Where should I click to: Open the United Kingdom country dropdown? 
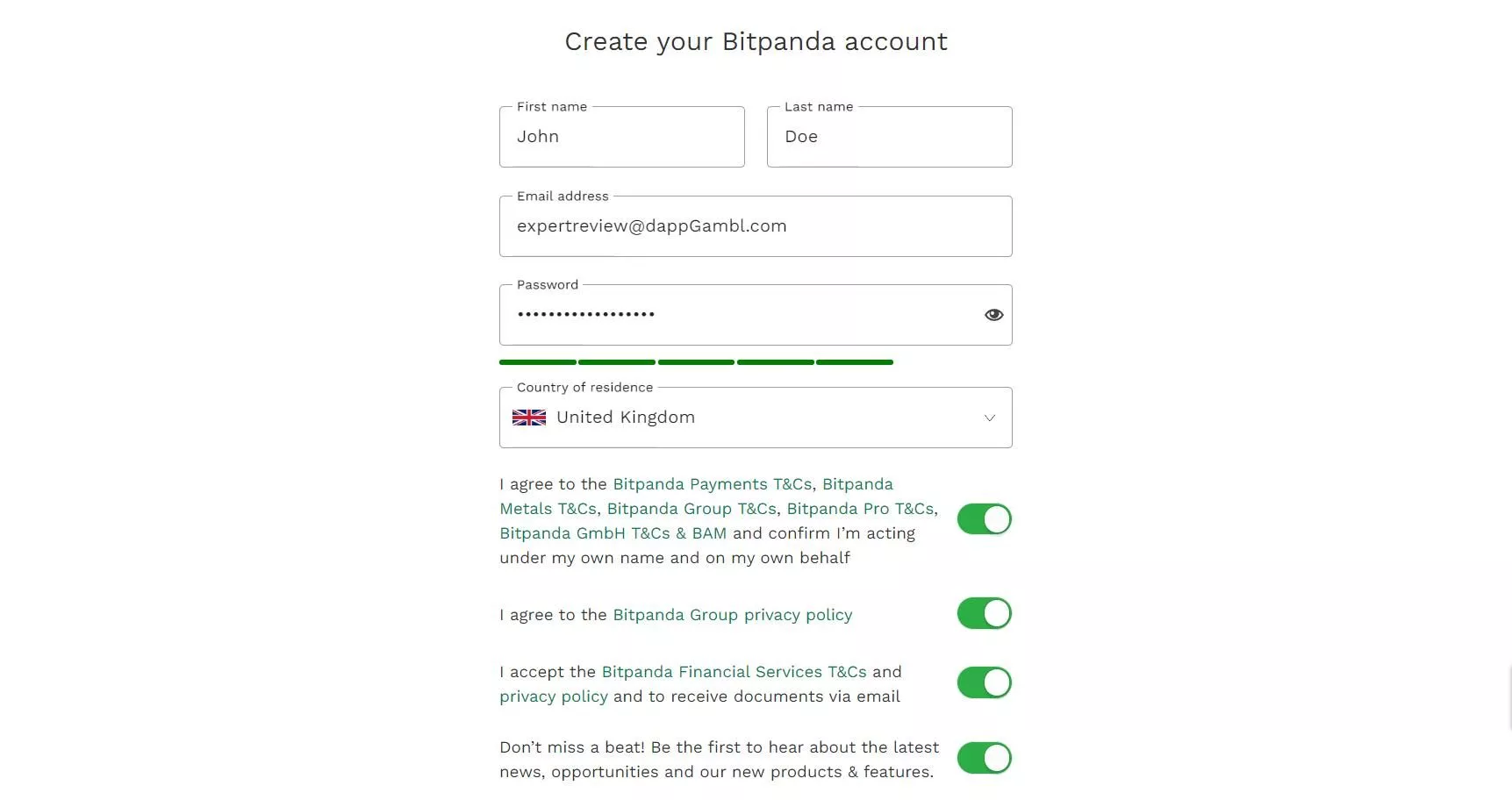click(756, 418)
